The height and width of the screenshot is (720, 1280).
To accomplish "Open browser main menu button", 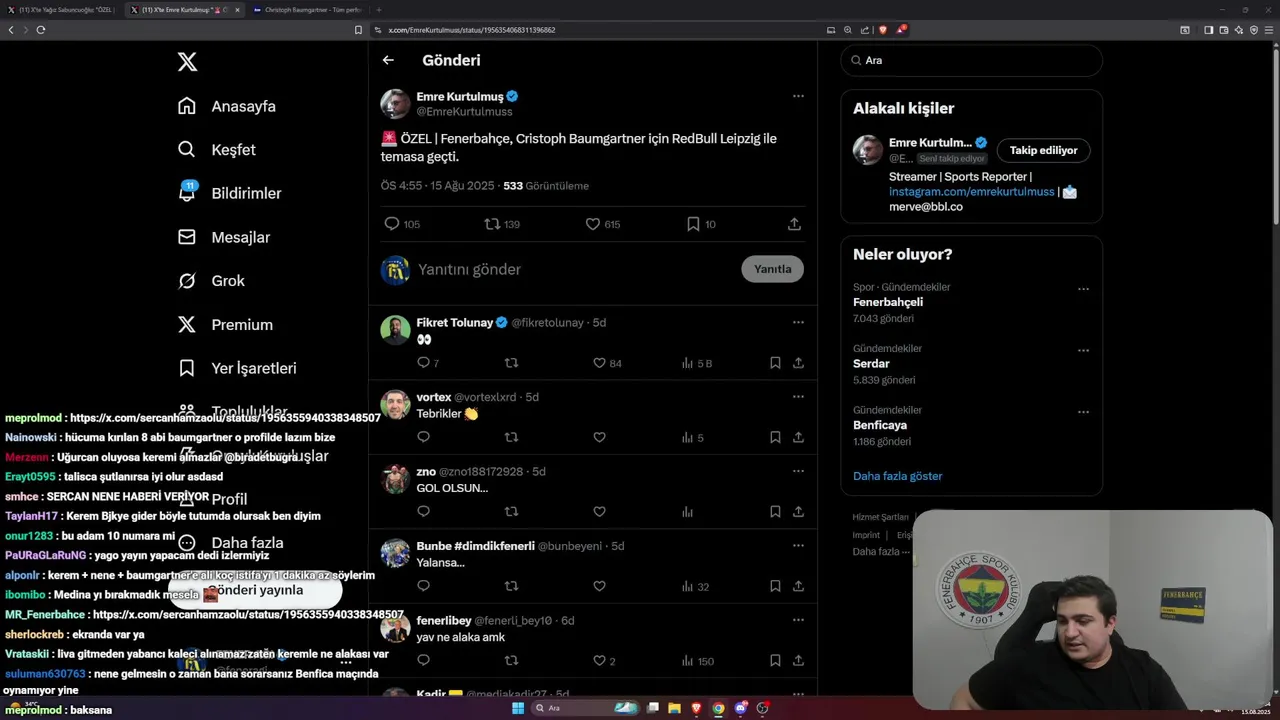I will pos(1270,30).
